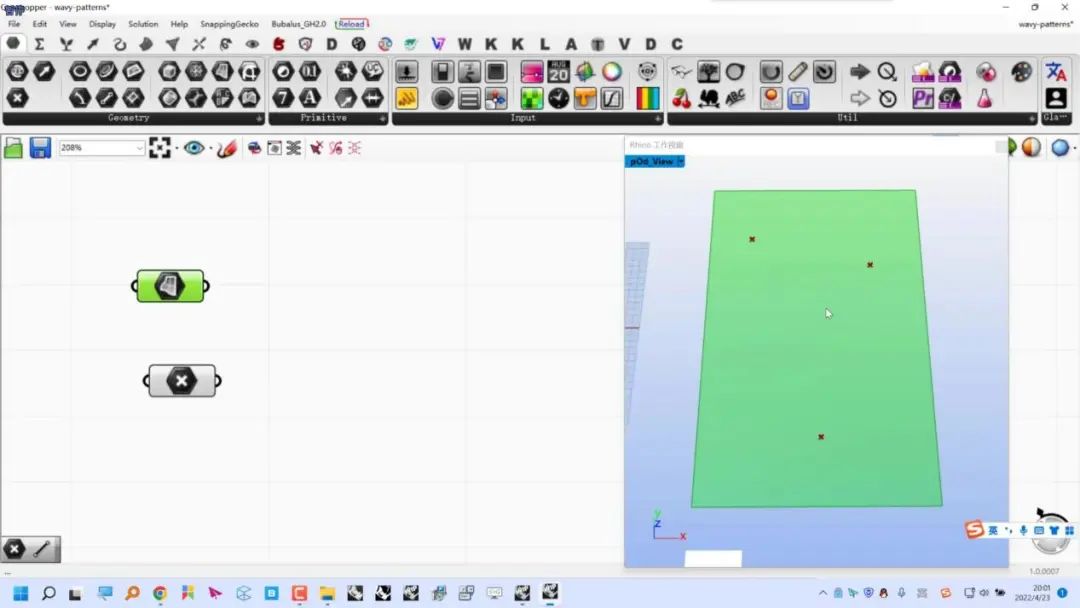Open the Solution menu
1080x608 pixels.
point(143,24)
